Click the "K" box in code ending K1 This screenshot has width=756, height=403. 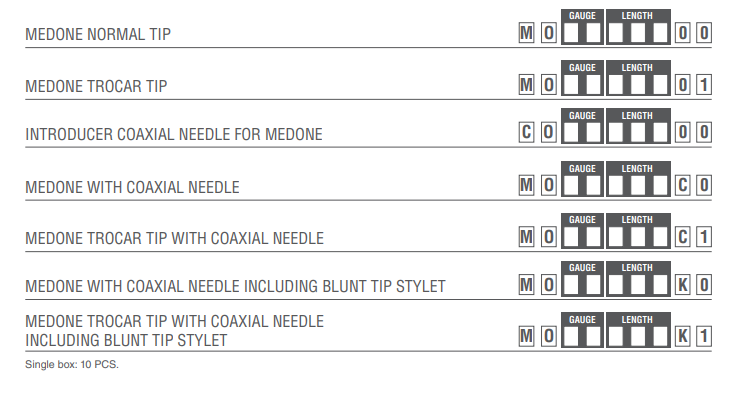(x=683, y=336)
